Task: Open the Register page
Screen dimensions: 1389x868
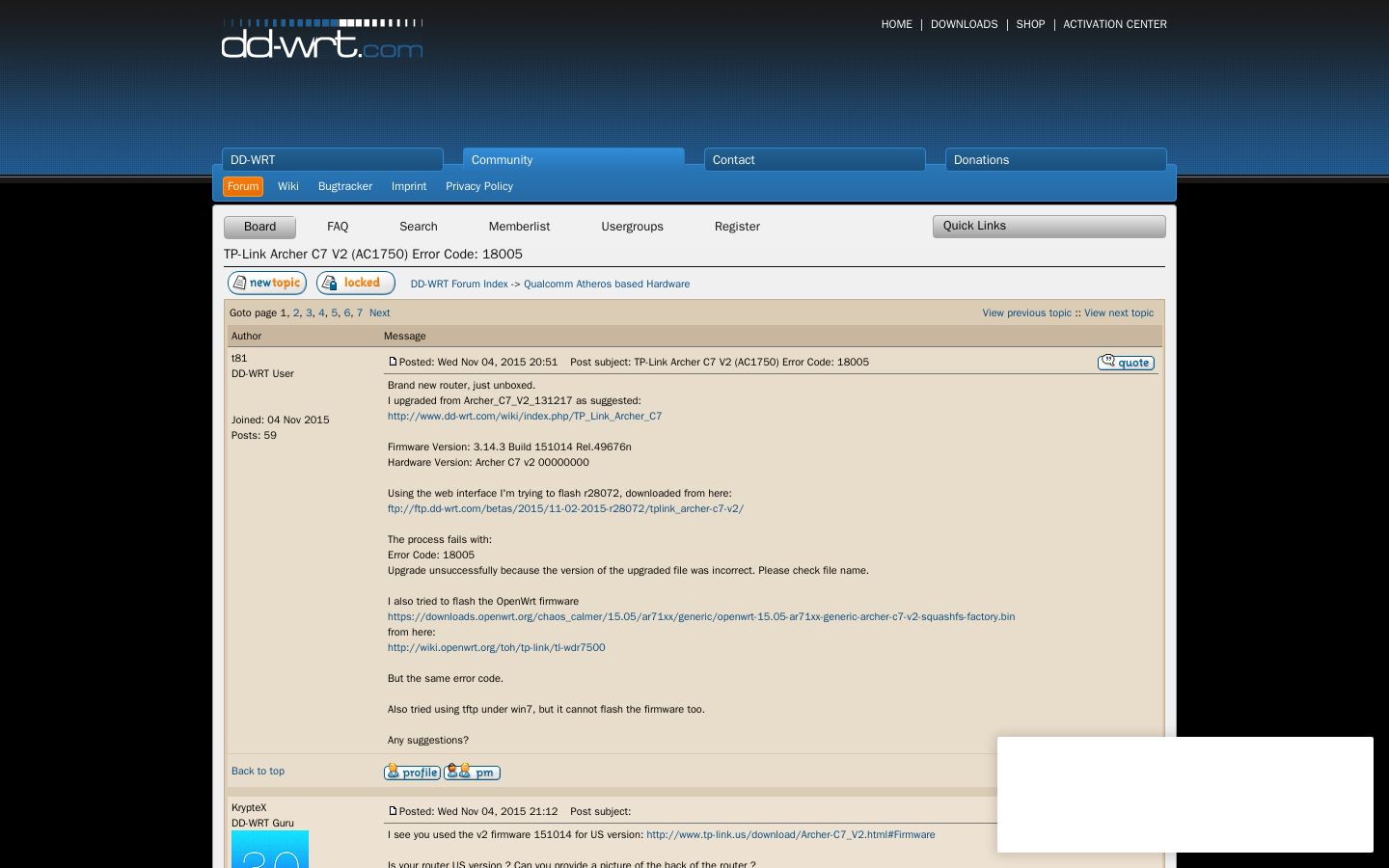Action: (737, 227)
